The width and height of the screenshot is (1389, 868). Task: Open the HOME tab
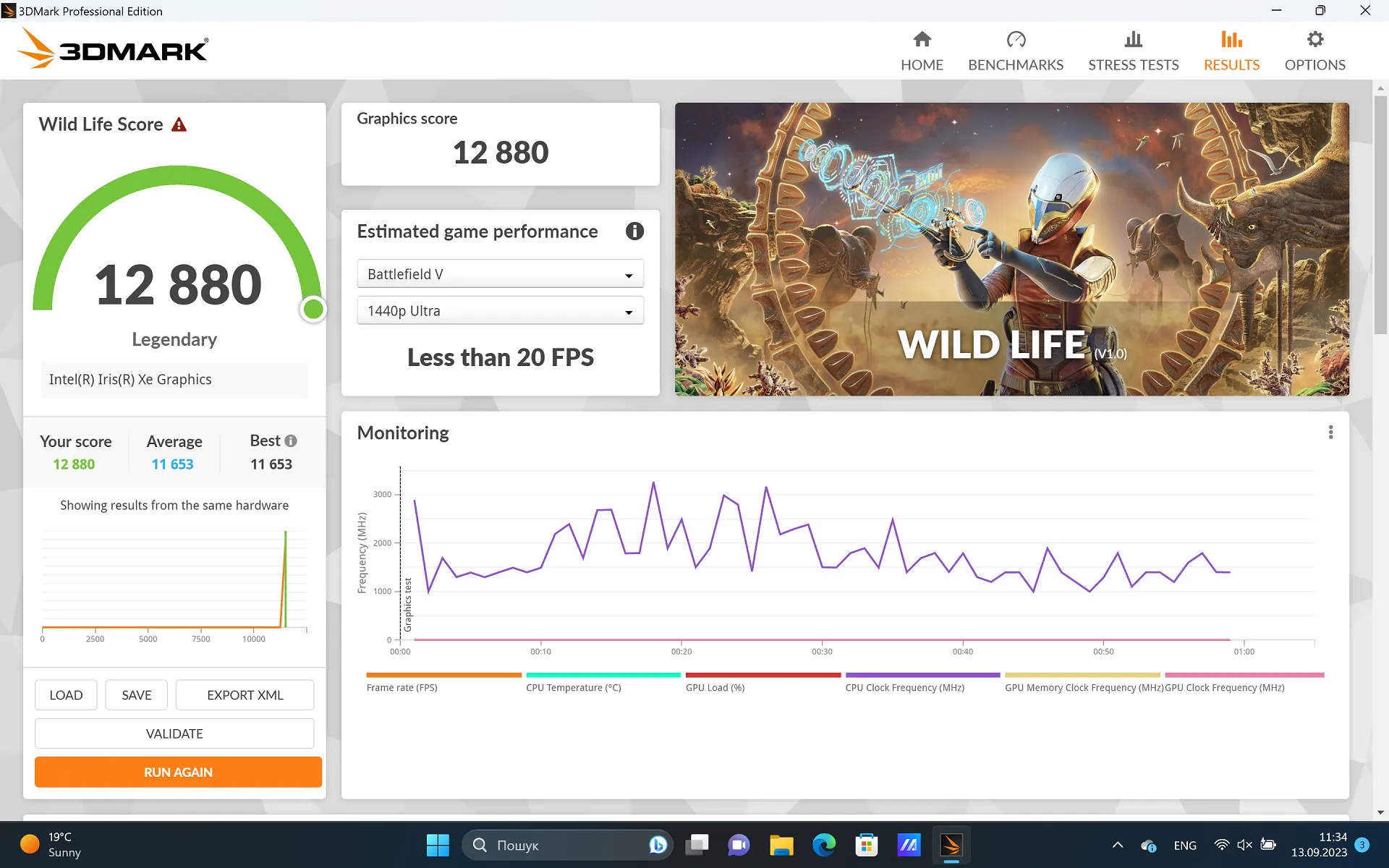tap(922, 51)
